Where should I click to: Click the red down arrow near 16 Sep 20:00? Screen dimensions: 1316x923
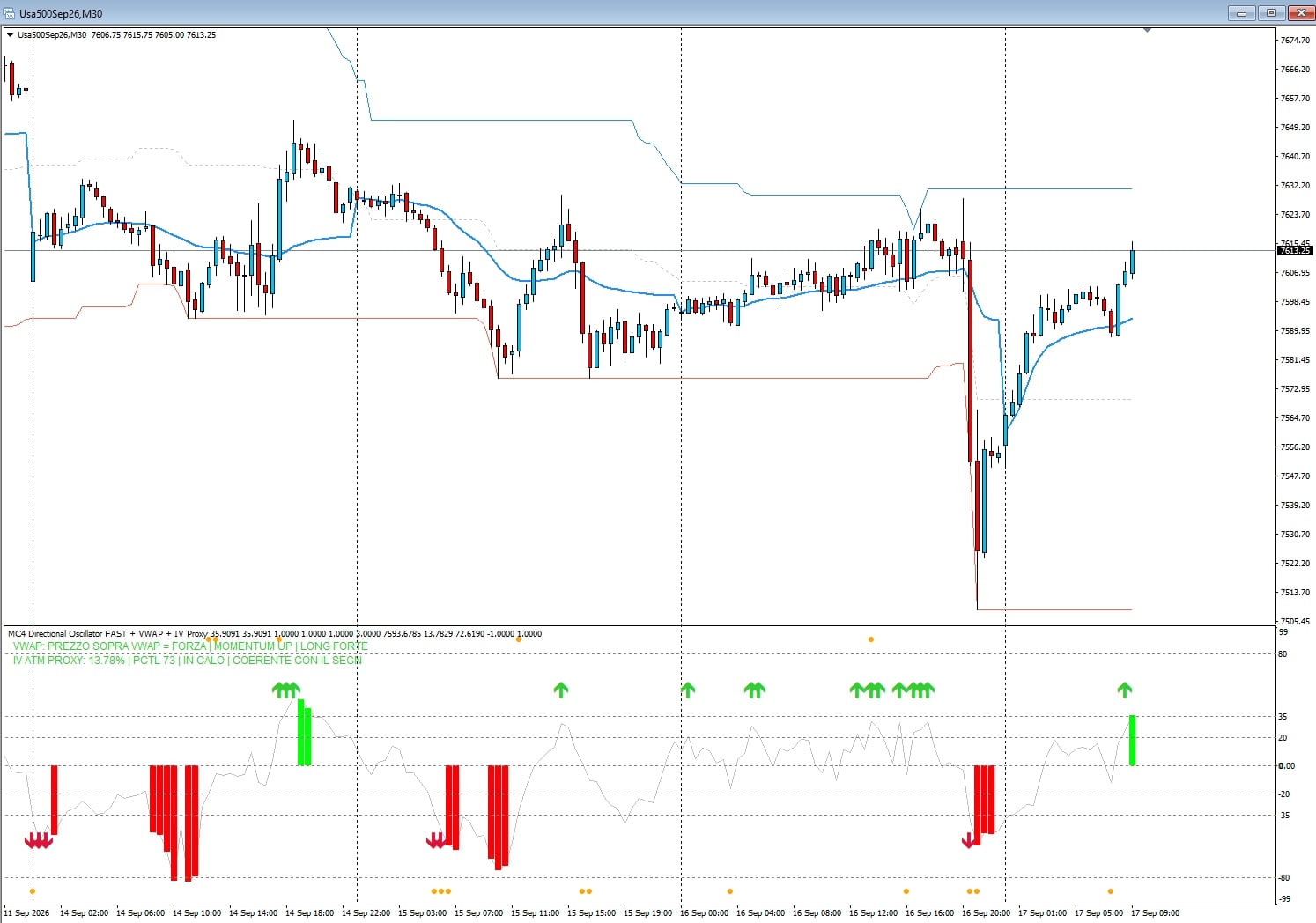tap(969, 841)
